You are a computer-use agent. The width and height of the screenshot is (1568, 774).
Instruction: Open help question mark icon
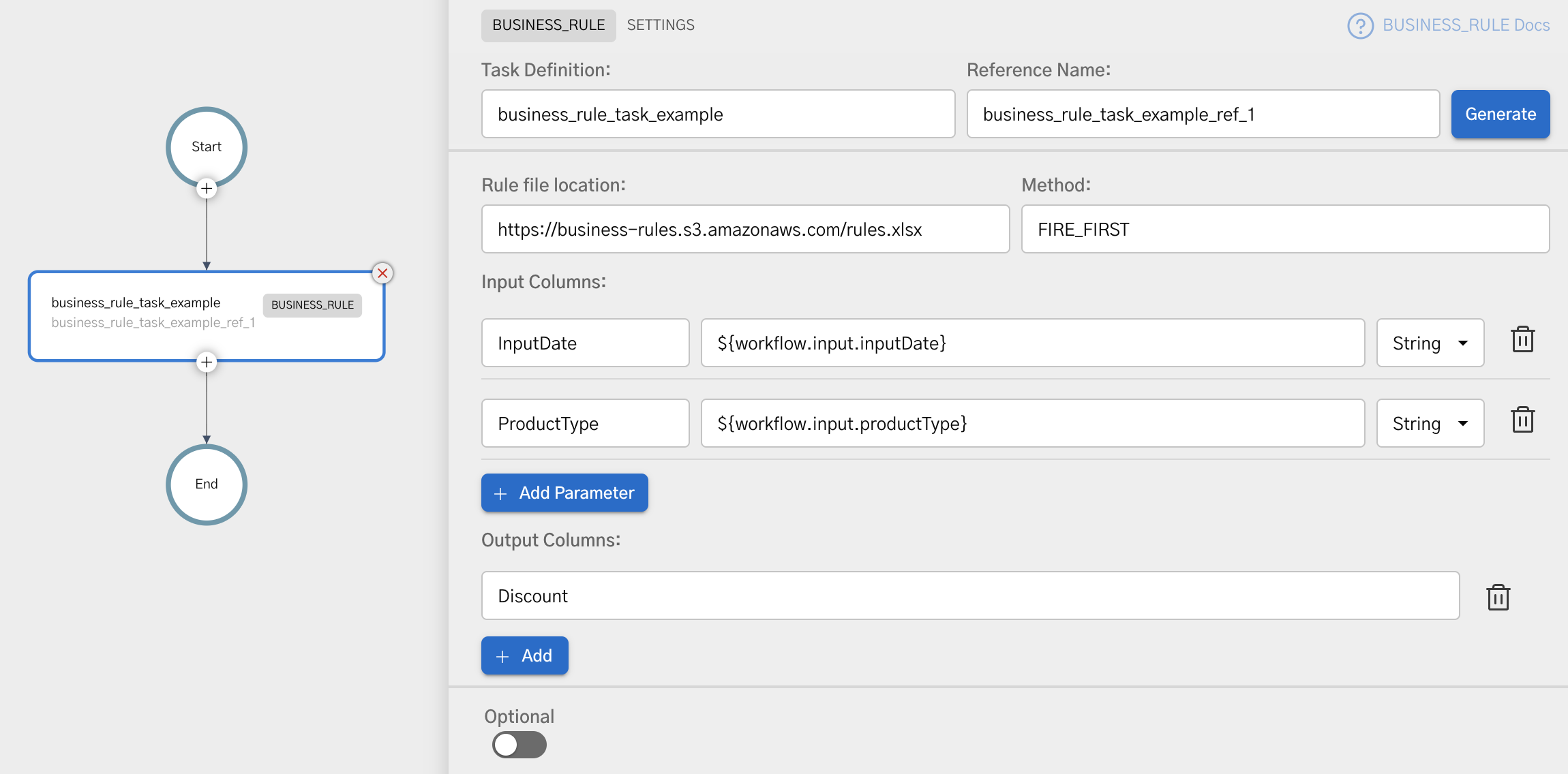click(1360, 26)
